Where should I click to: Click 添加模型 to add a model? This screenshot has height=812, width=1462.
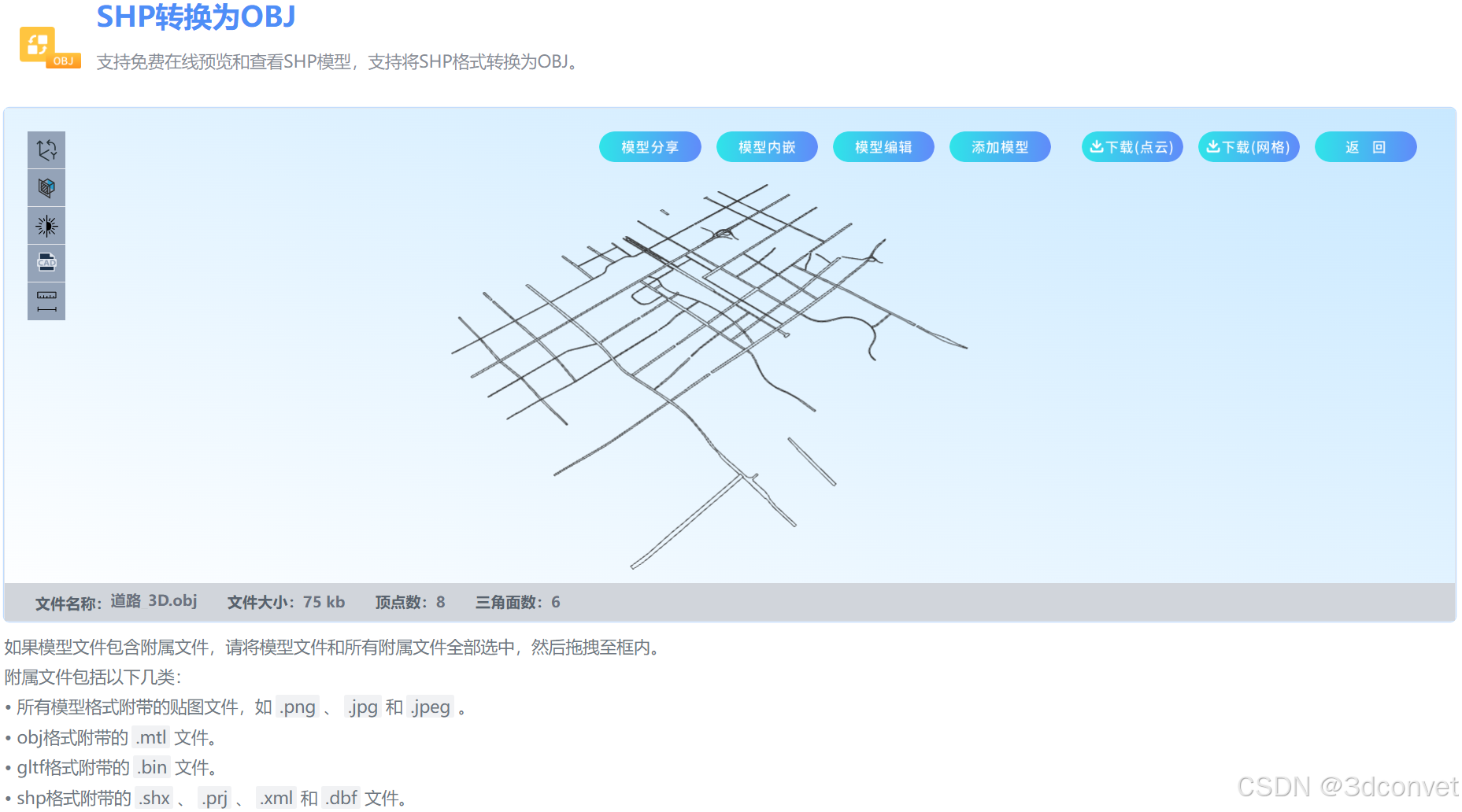(x=999, y=146)
